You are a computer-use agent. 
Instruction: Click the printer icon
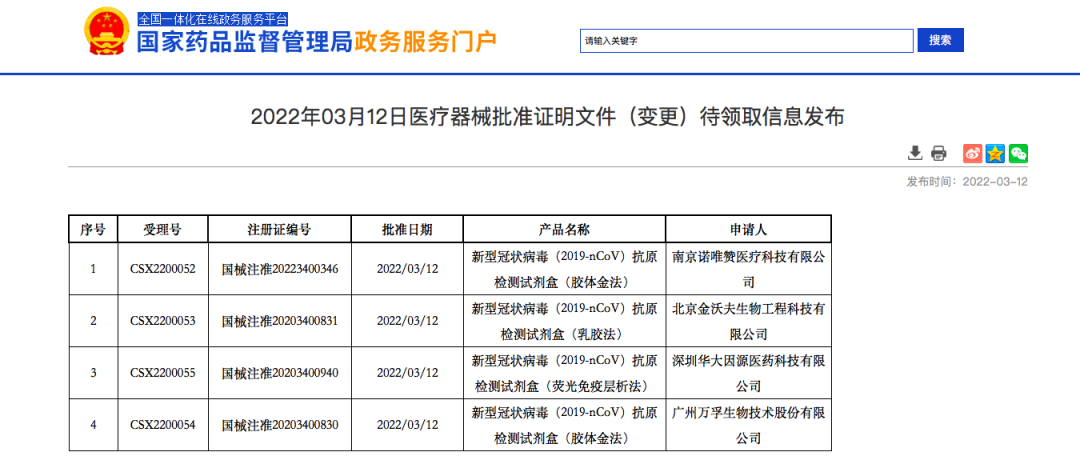point(938,153)
